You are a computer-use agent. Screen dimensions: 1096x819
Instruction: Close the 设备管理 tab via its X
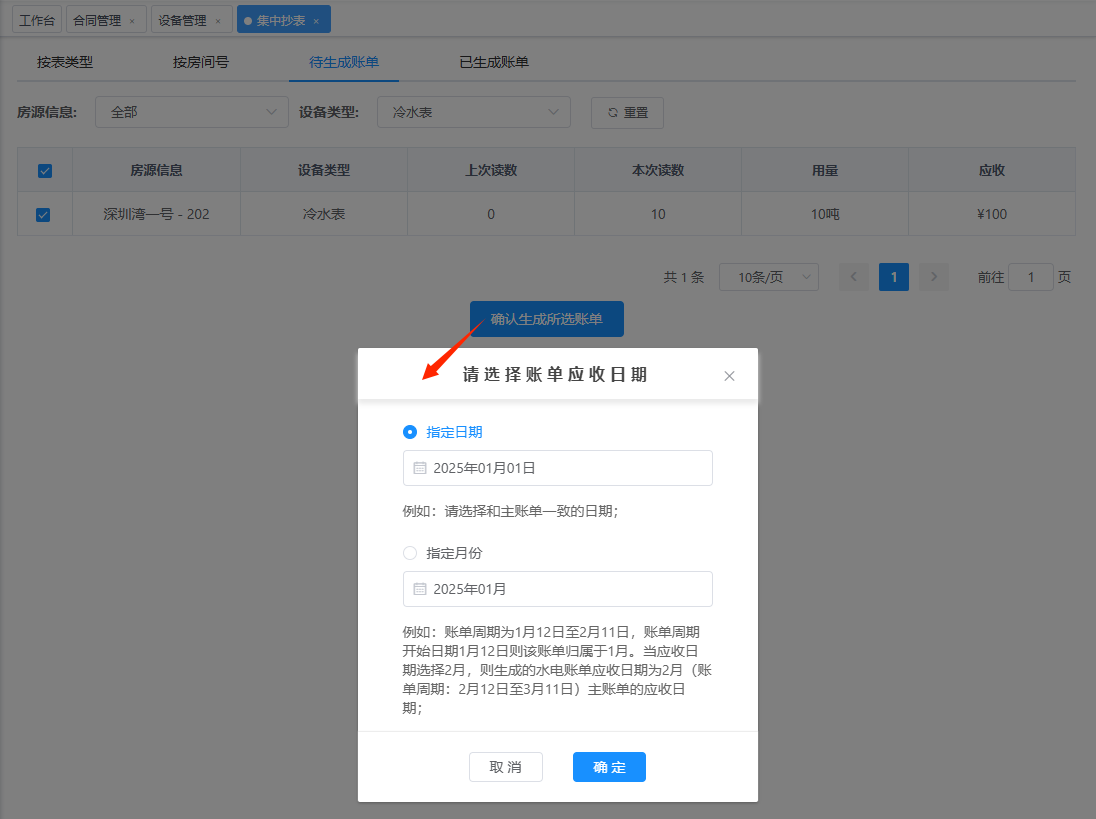218,21
